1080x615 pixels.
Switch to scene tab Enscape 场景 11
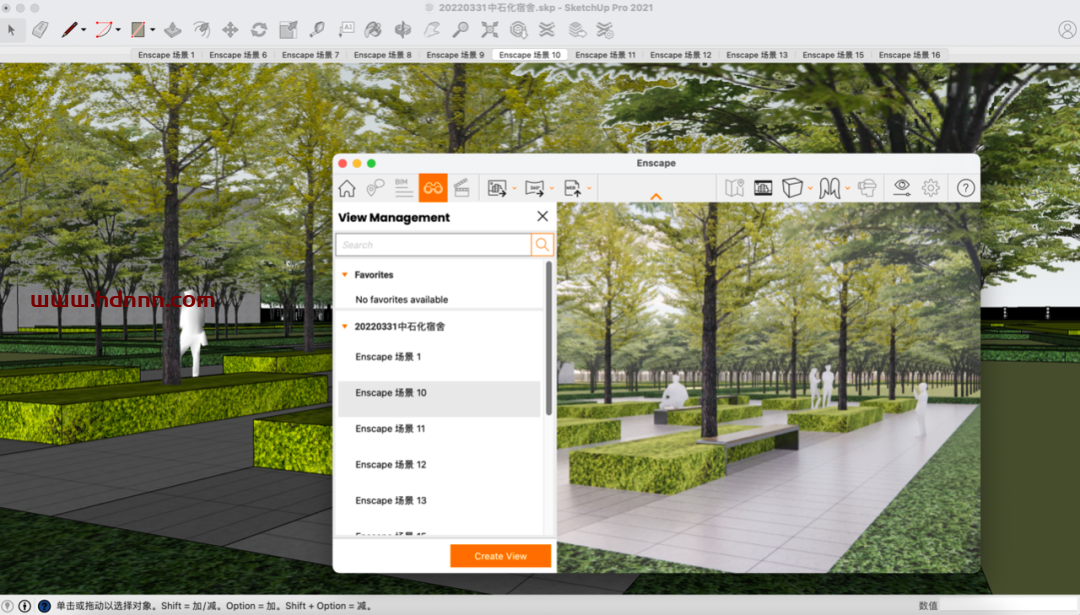coord(605,54)
